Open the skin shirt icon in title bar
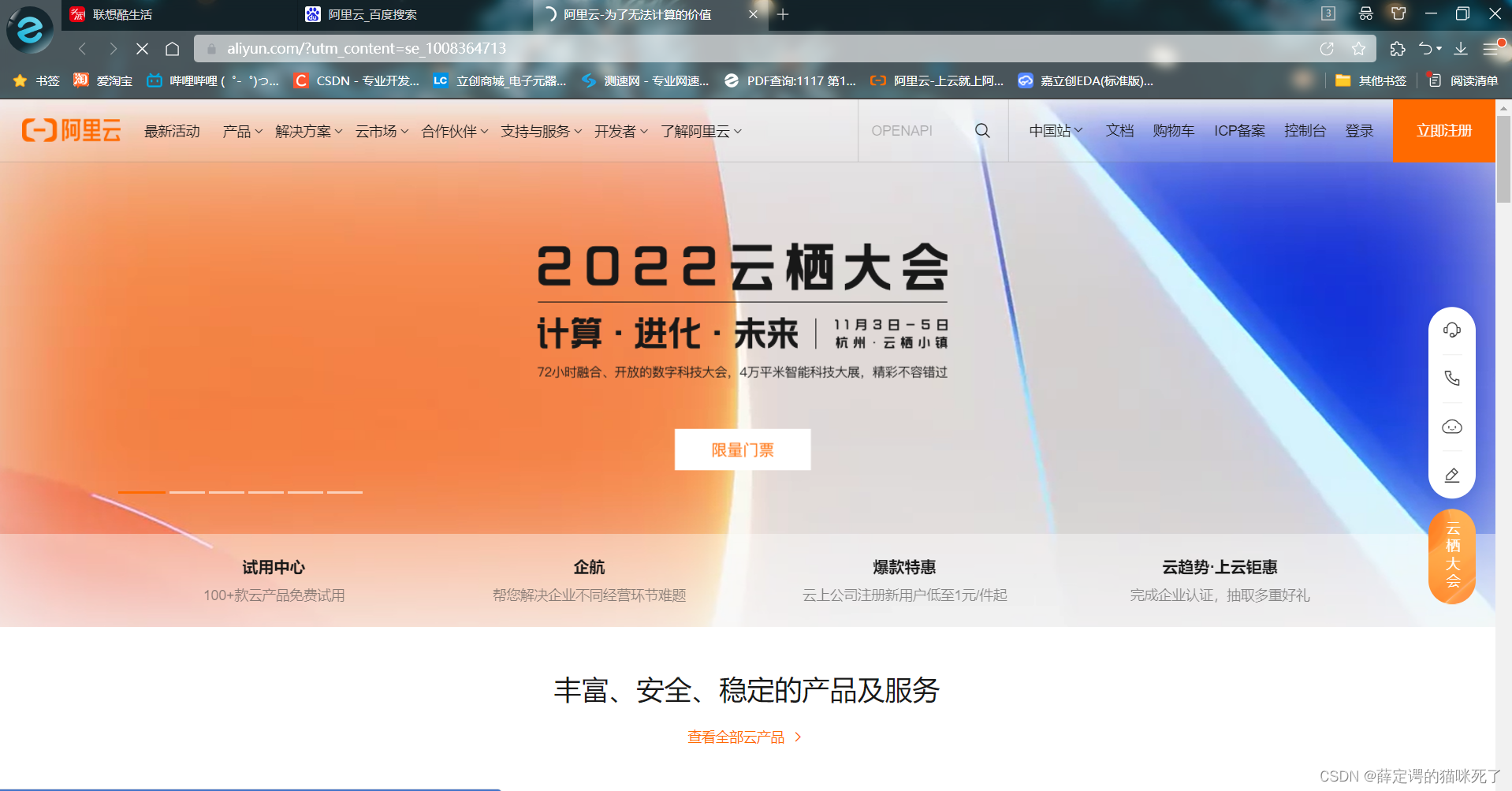The image size is (1512, 791). (x=1398, y=13)
